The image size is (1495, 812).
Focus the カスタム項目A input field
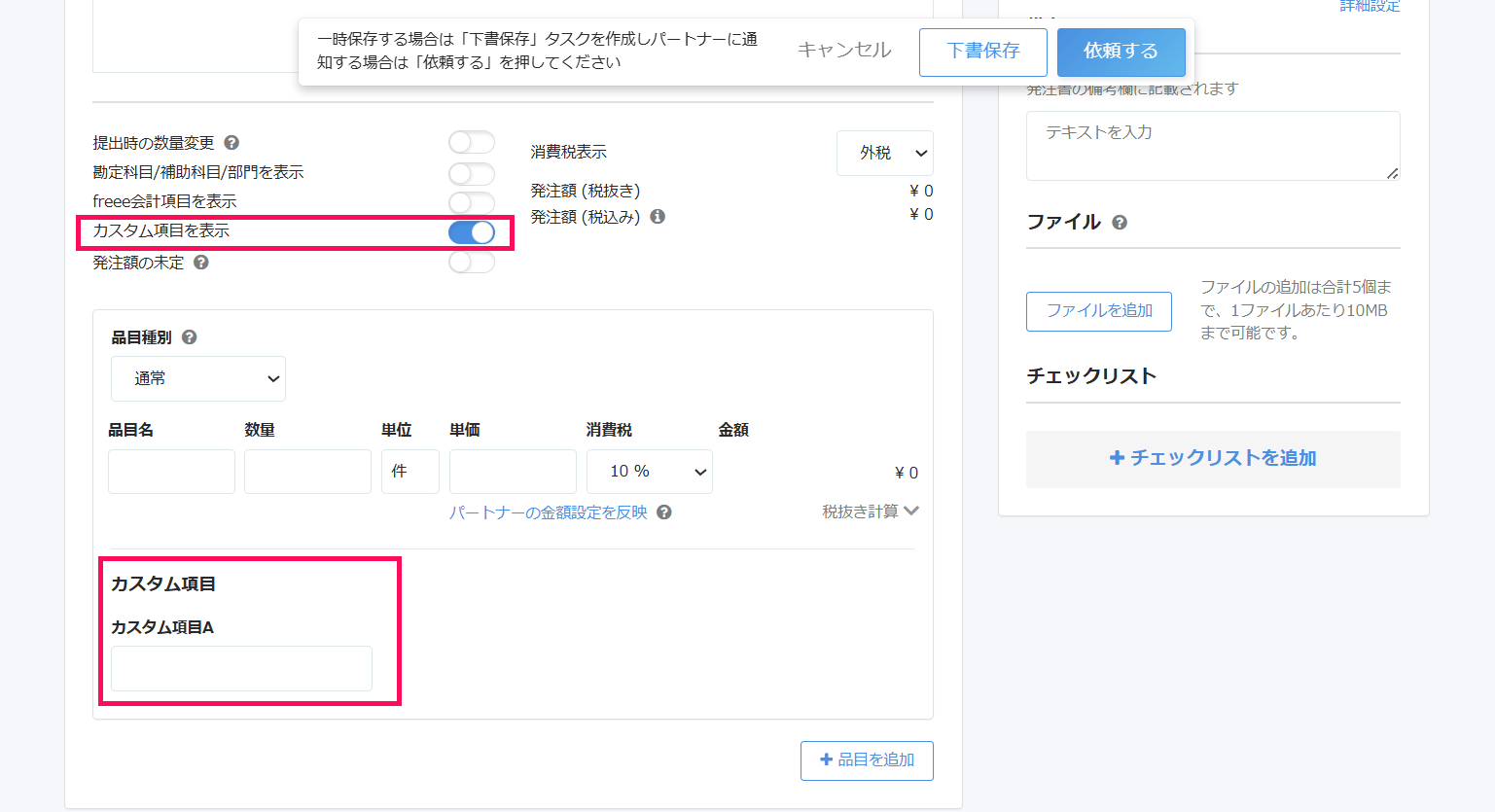[x=241, y=668]
